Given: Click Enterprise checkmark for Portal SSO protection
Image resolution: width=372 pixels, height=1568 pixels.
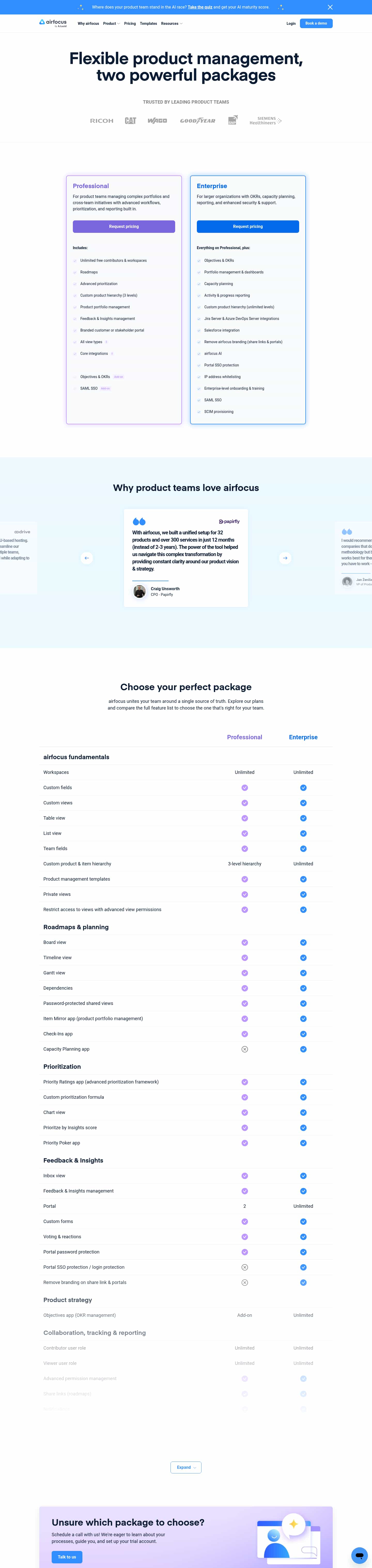Looking at the screenshot, I should (x=303, y=1267).
